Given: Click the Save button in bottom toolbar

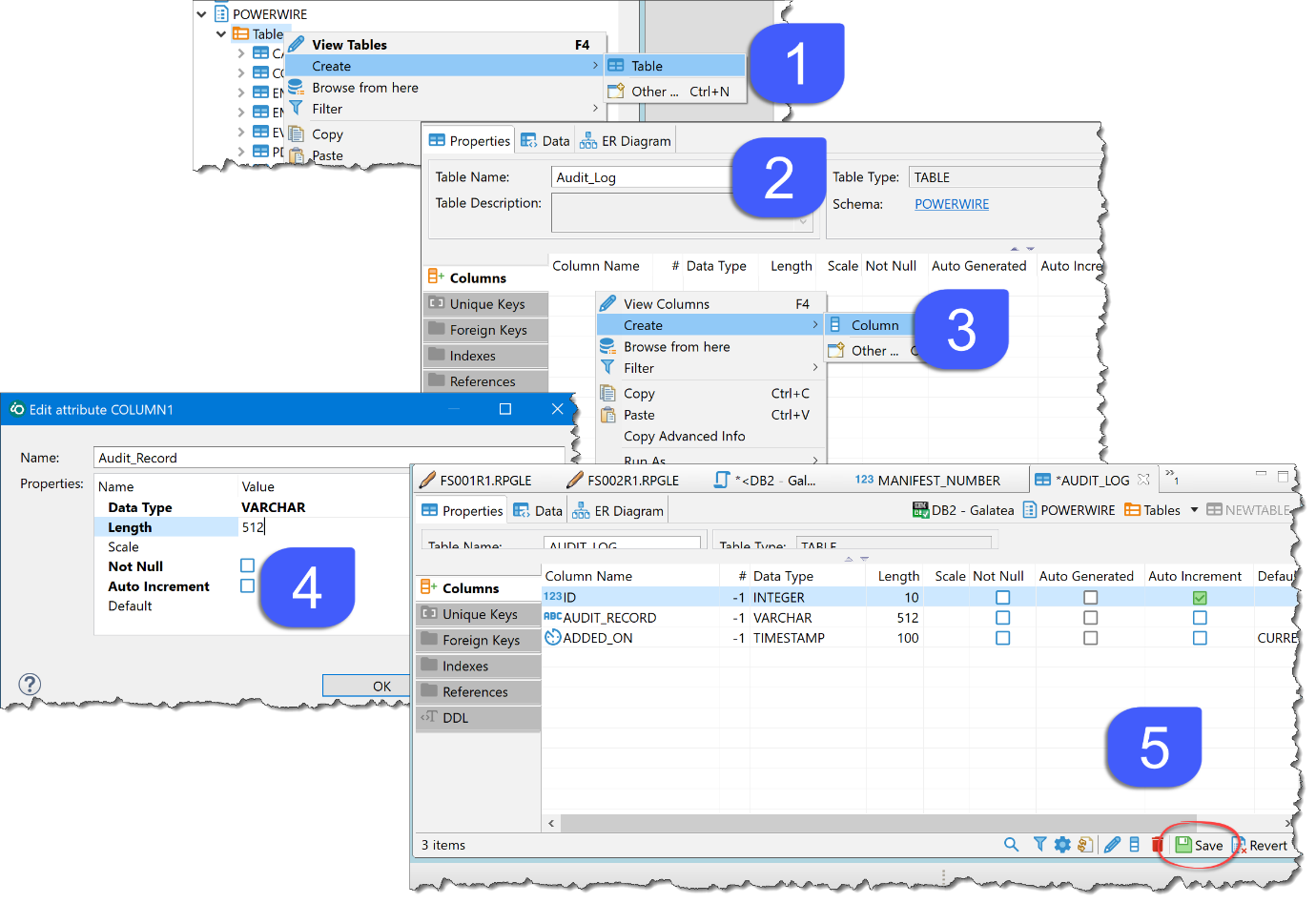Looking at the screenshot, I should click(x=1199, y=845).
